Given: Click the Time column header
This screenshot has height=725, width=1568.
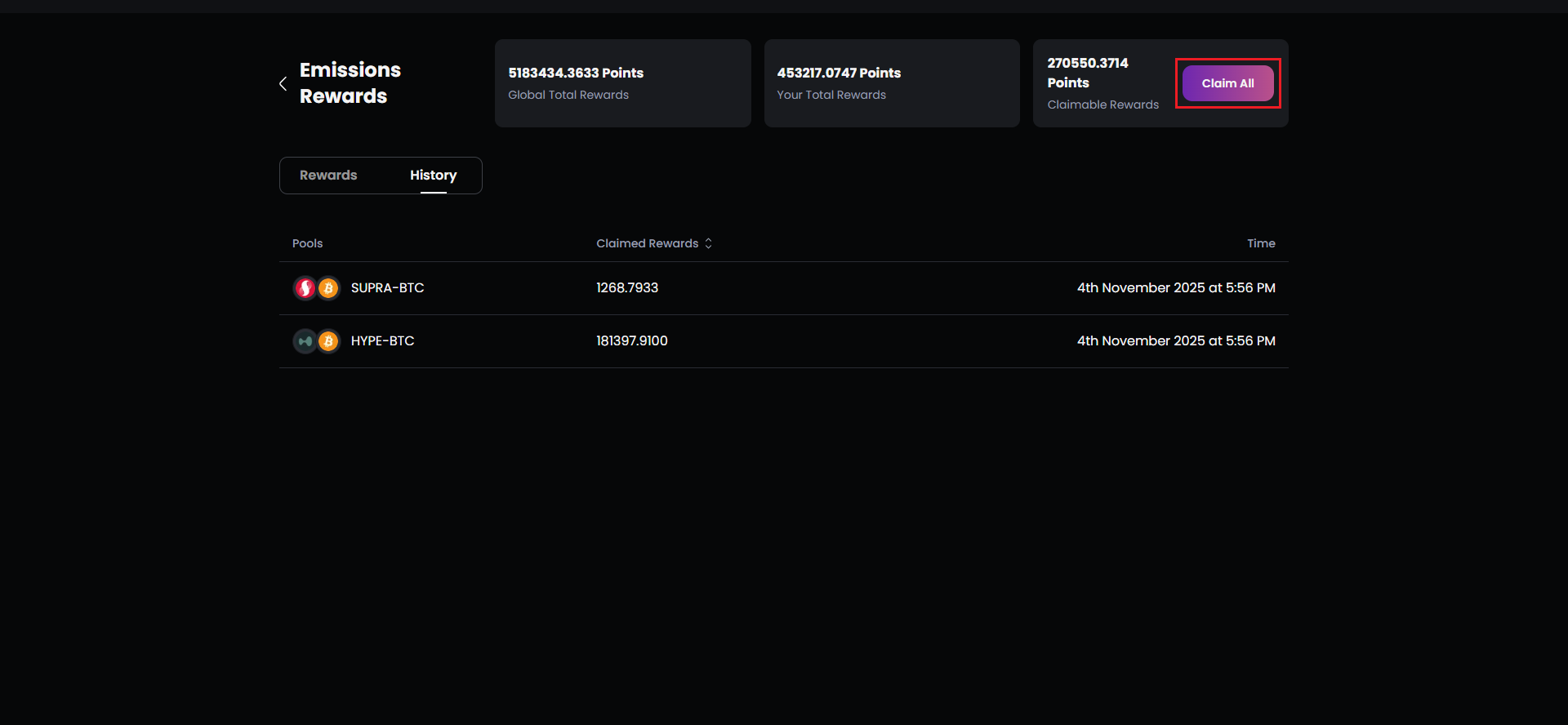Looking at the screenshot, I should pyautogui.click(x=1260, y=243).
